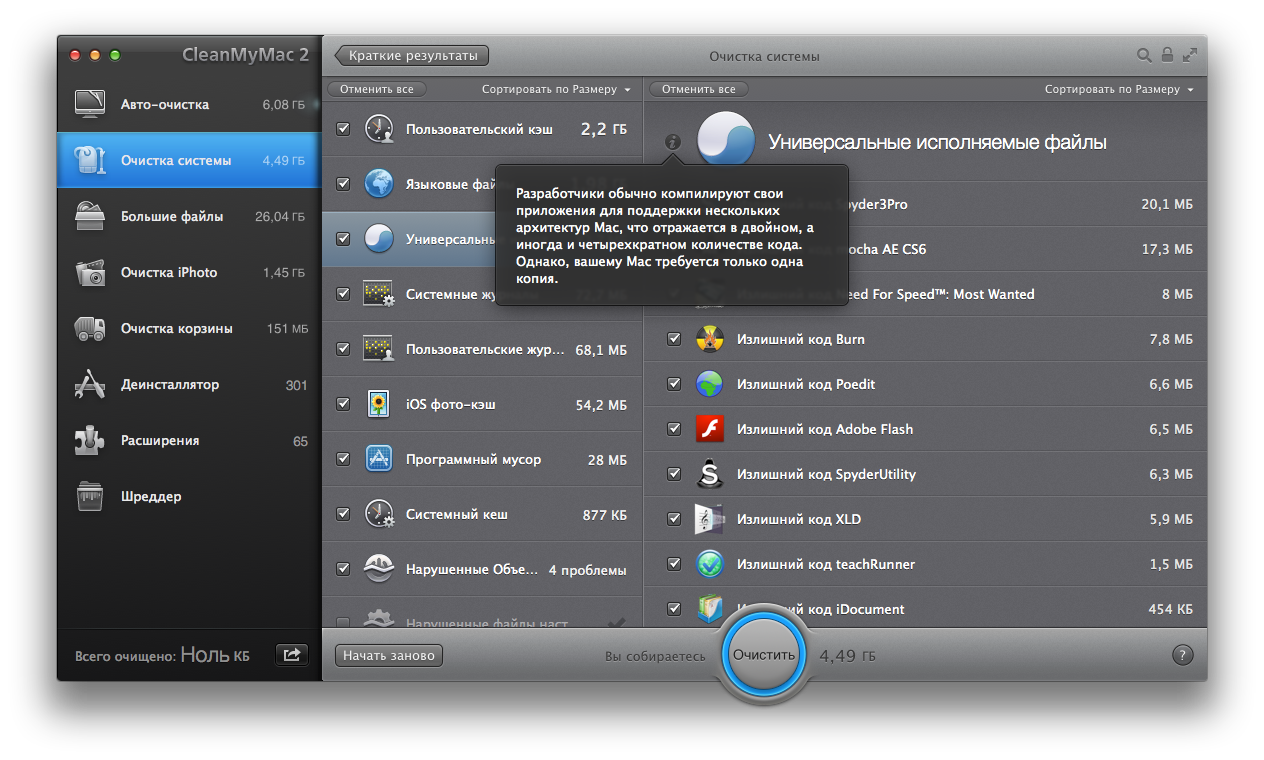Screen dimensions: 1264x760
Task: Uncheck Программный мусор checkbox
Action: [x=343, y=459]
